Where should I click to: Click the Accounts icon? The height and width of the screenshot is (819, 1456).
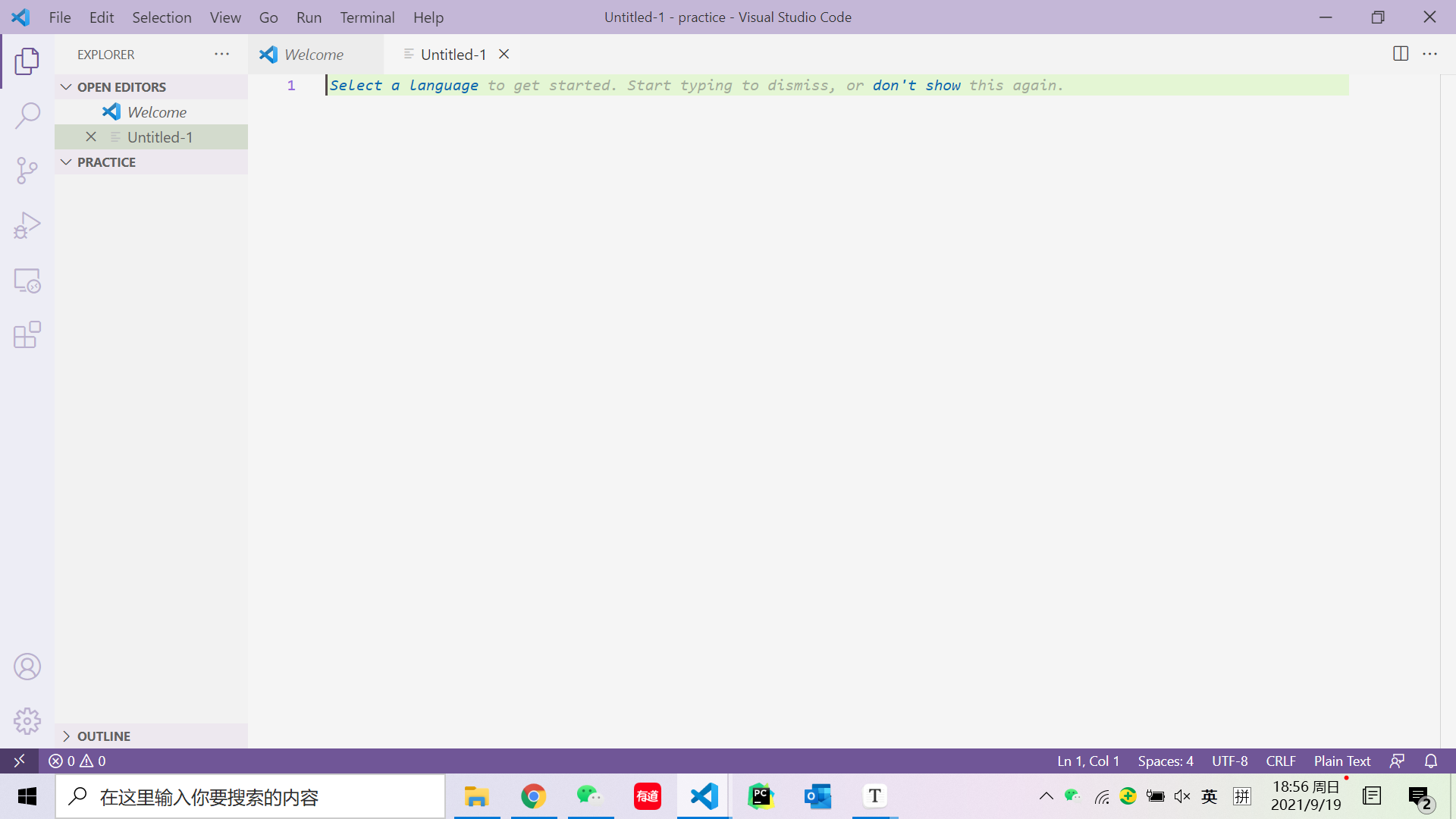coord(27,667)
